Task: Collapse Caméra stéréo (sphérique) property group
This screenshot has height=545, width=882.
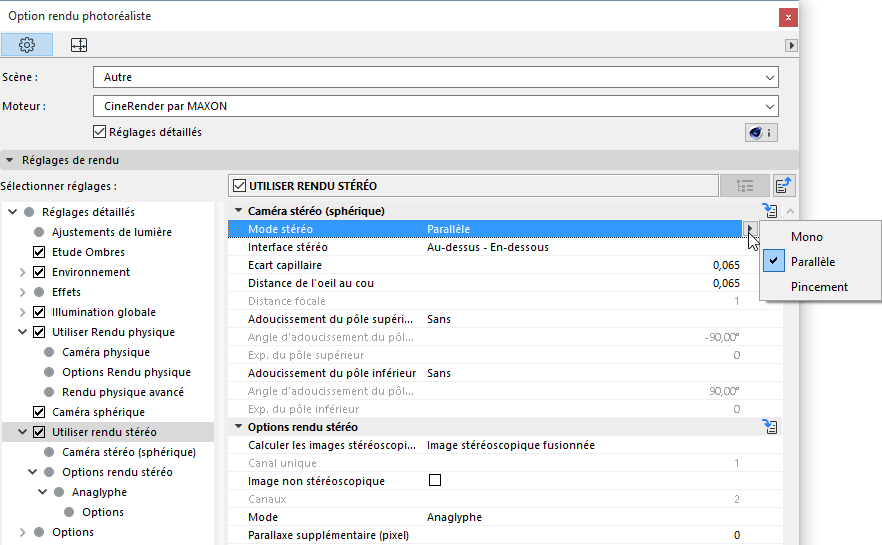Action: (x=238, y=211)
